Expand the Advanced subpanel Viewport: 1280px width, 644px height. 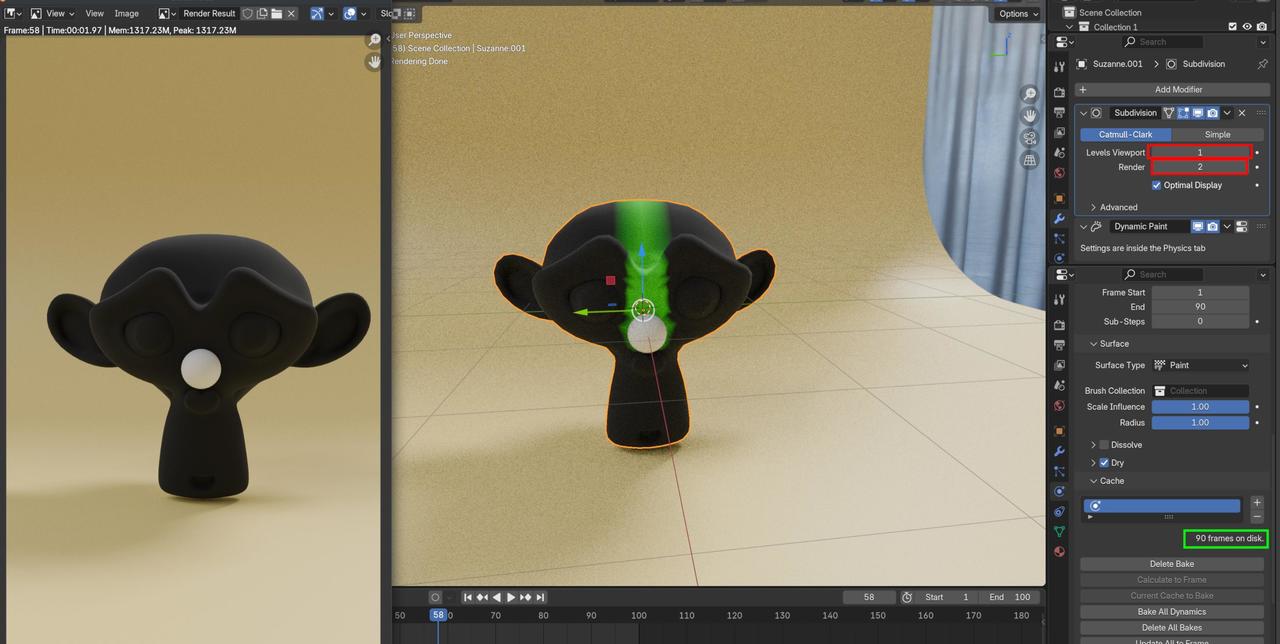coord(1094,207)
